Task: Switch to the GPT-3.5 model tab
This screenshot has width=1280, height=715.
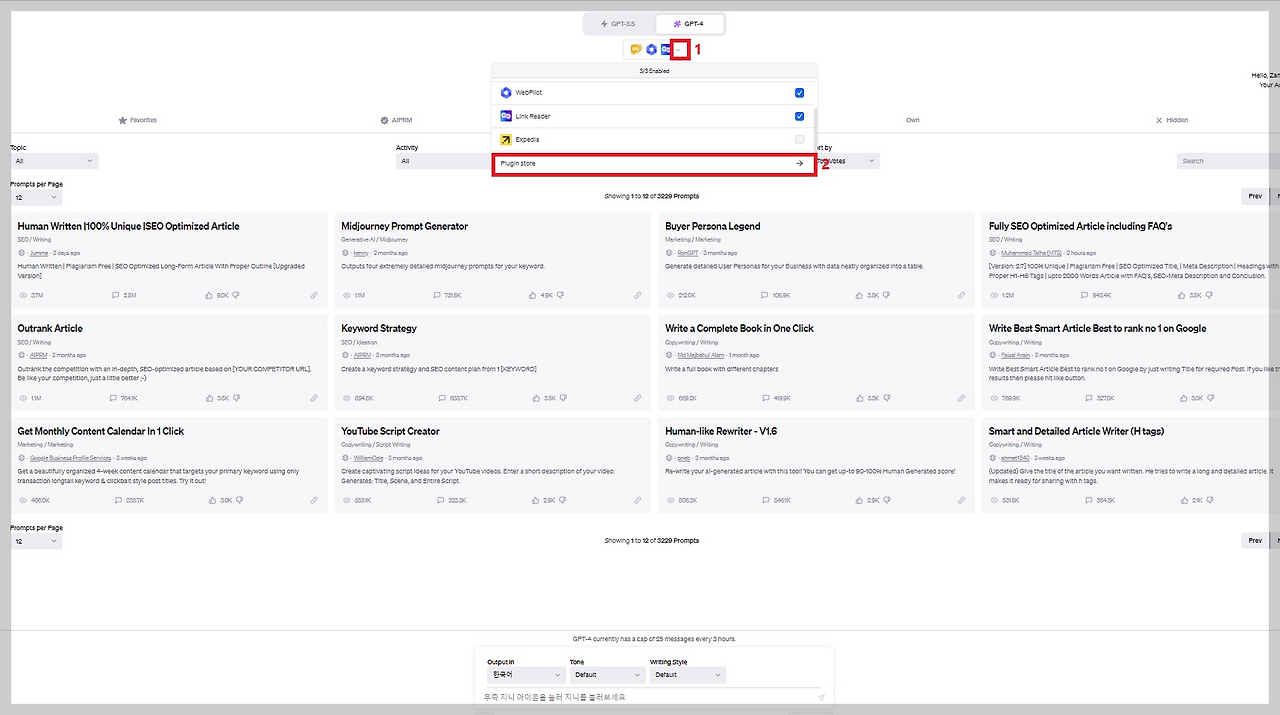Action: click(619, 23)
